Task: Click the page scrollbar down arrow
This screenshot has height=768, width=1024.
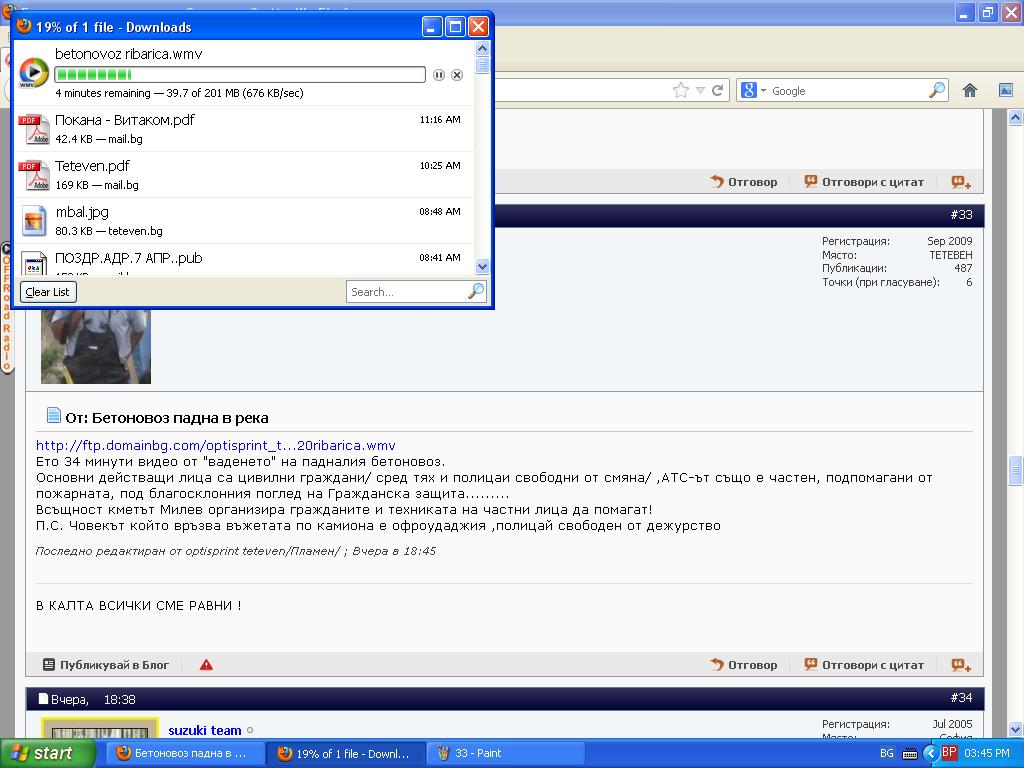Action: [x=1016, y=729]
